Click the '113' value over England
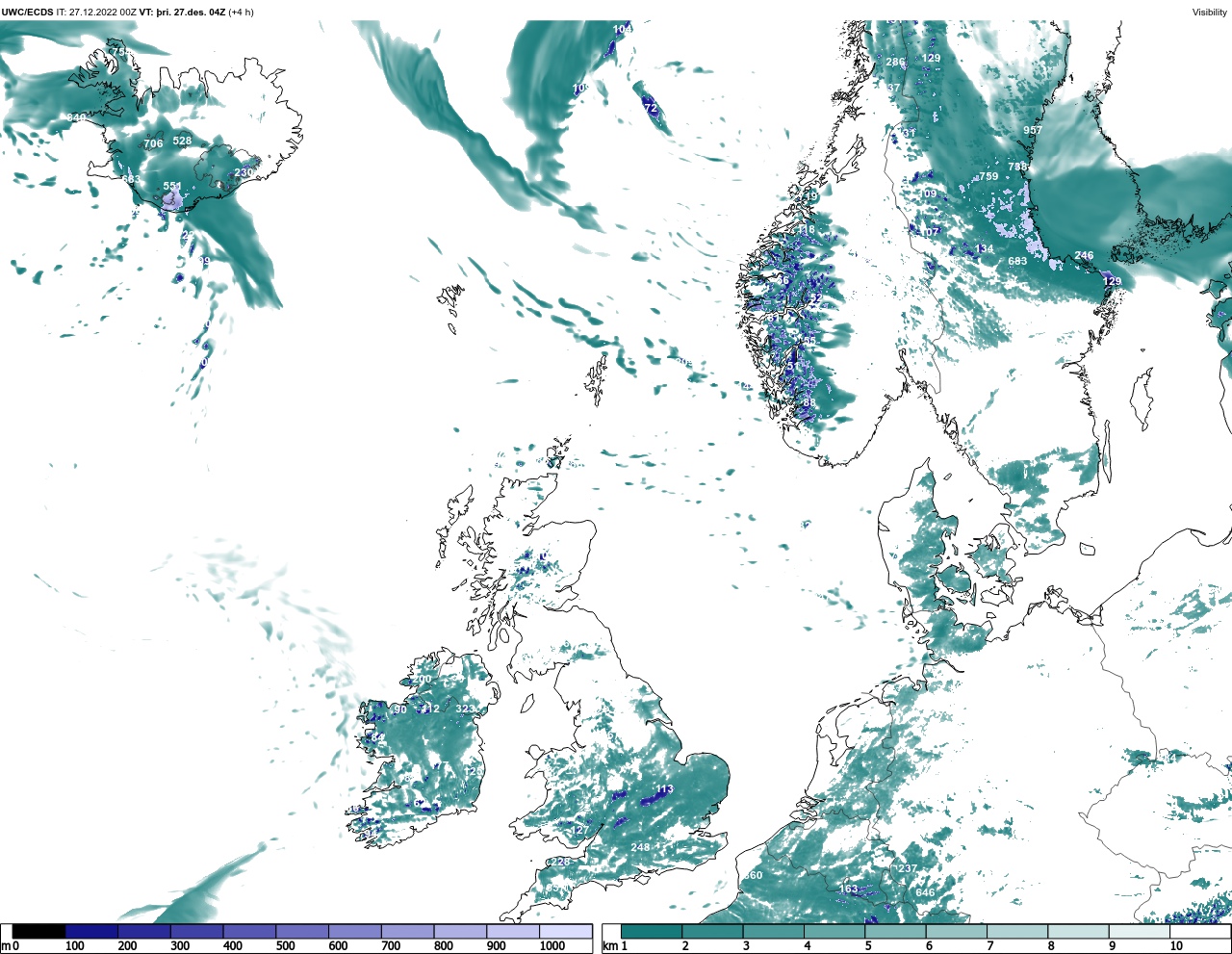The image size is (1232, 954). tap(664, 790)
